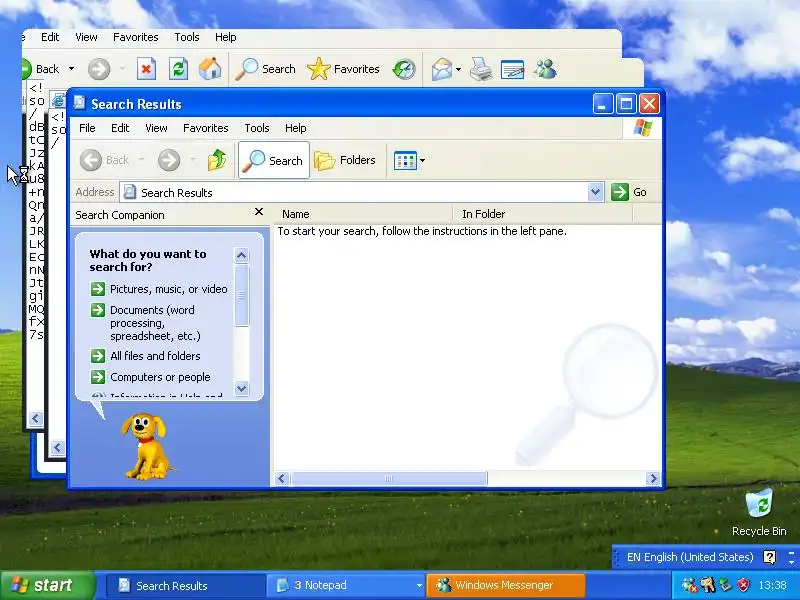This screenshot has height=600, width=800.
Task: Click the Go button next to Address bar
Action: point(629,192)
